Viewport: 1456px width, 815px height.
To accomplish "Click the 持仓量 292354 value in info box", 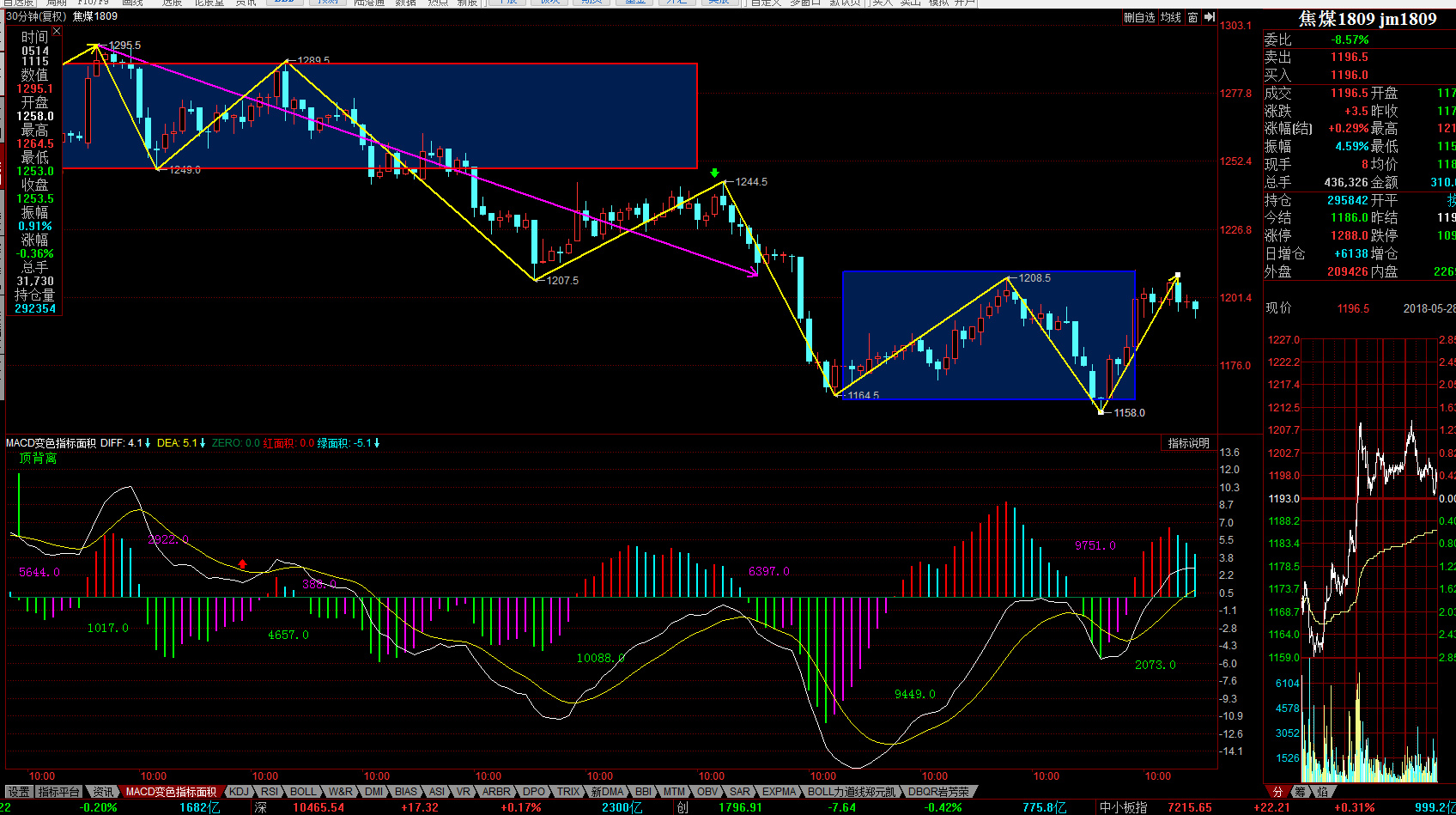I will tap(35, 308).
